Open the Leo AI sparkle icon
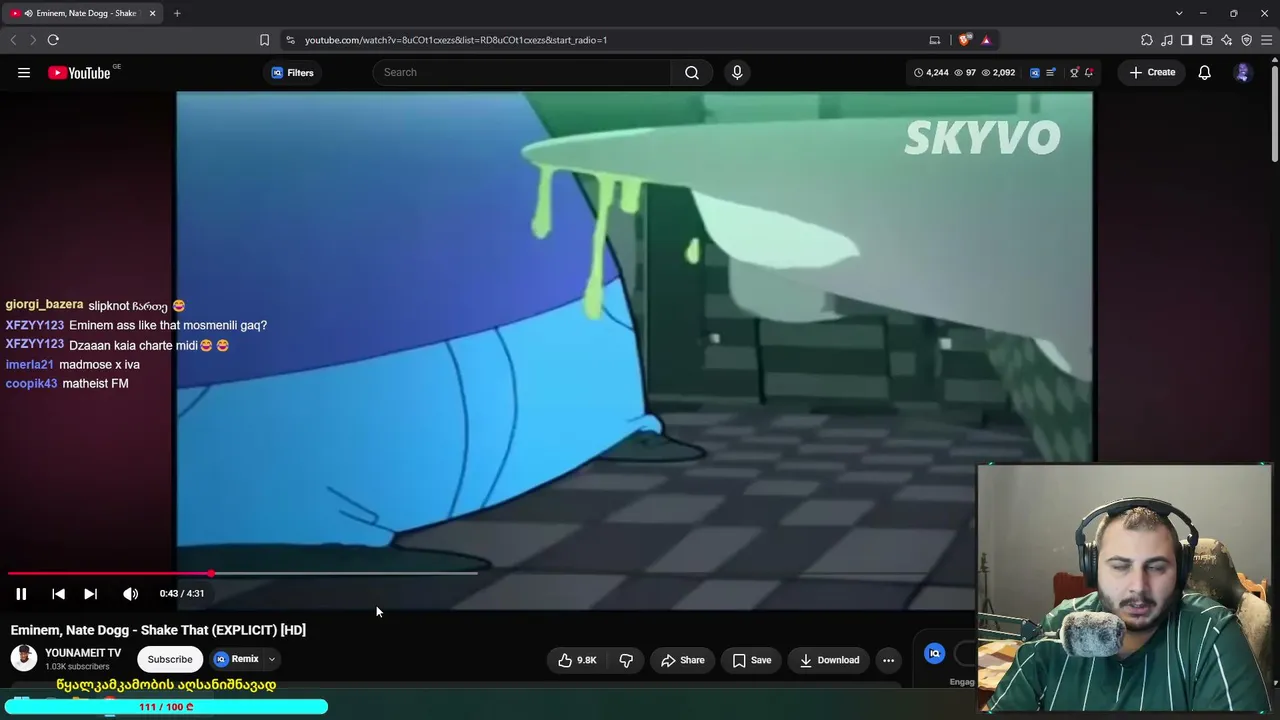 pos(1226,40)
